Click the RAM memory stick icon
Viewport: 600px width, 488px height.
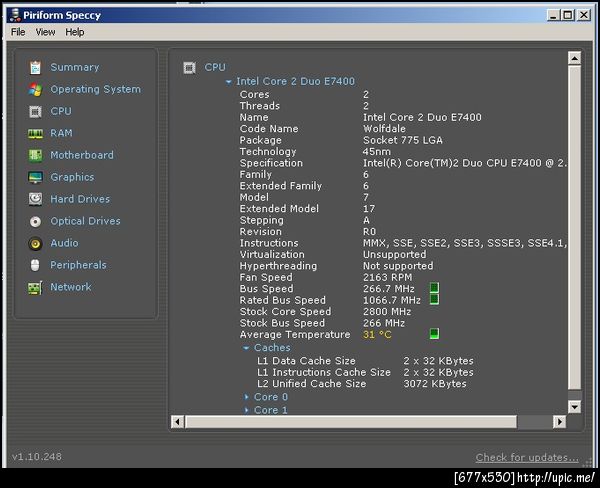pos(35,134)
